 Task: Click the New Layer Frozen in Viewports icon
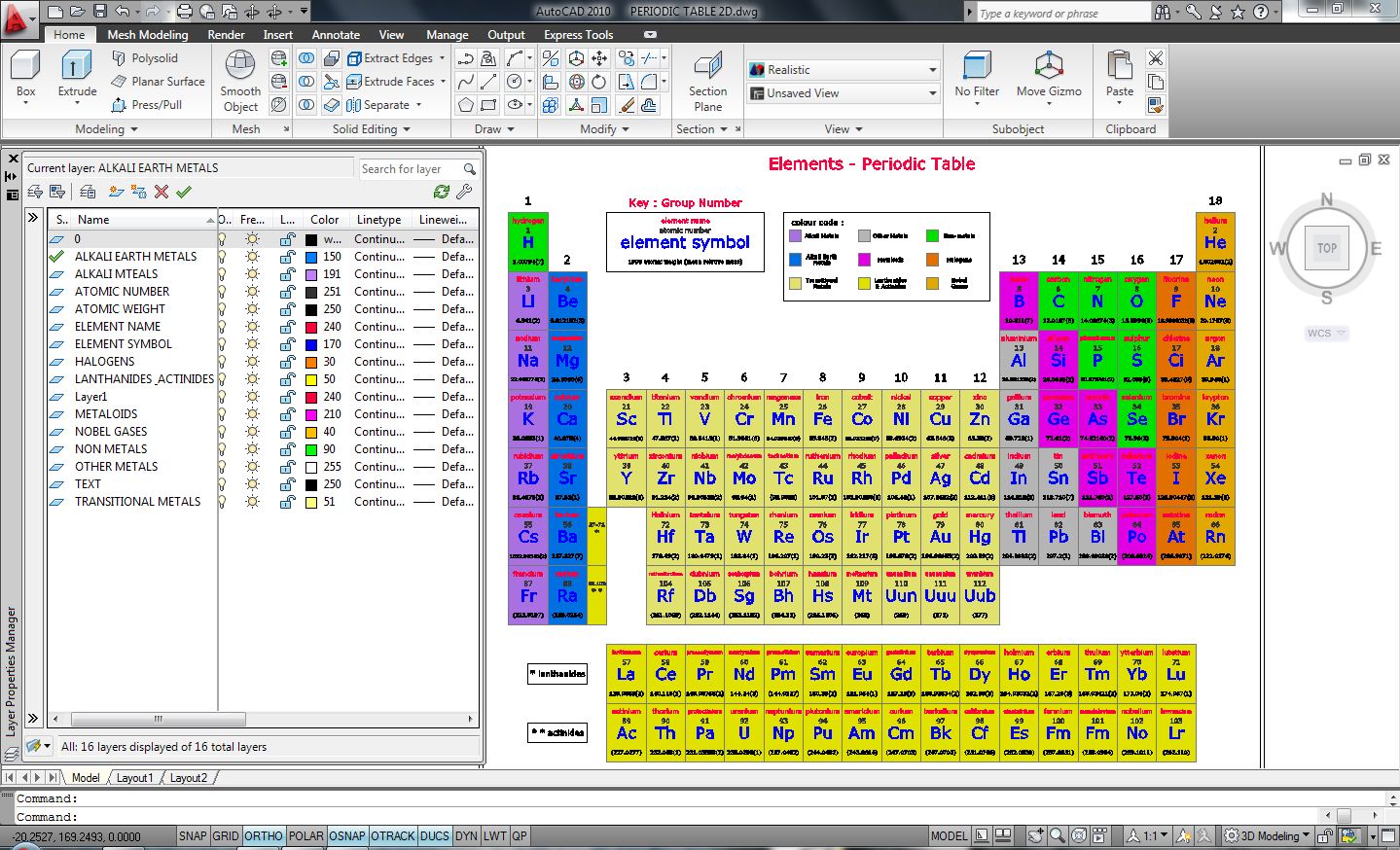(x=139, y=192)
